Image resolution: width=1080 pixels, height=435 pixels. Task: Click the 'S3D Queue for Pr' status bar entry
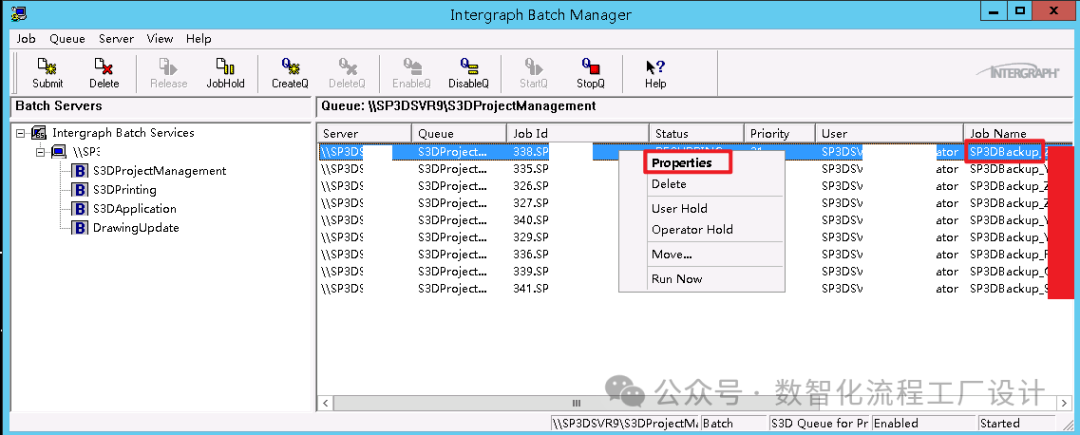(819, 423)
